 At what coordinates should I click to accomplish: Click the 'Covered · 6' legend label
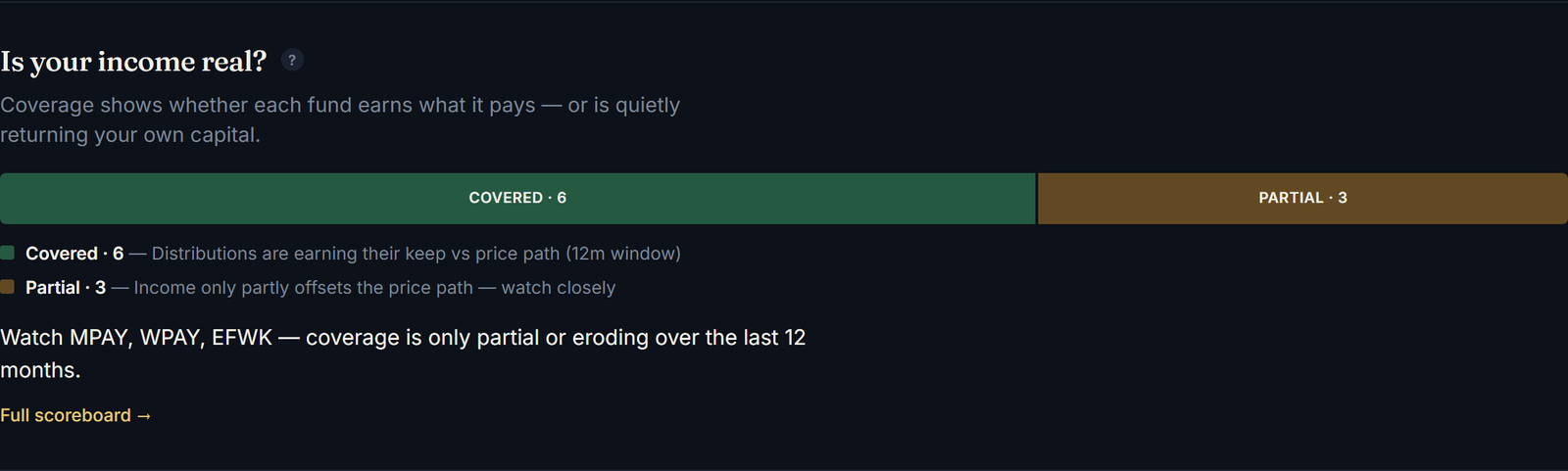coord(74,254)
